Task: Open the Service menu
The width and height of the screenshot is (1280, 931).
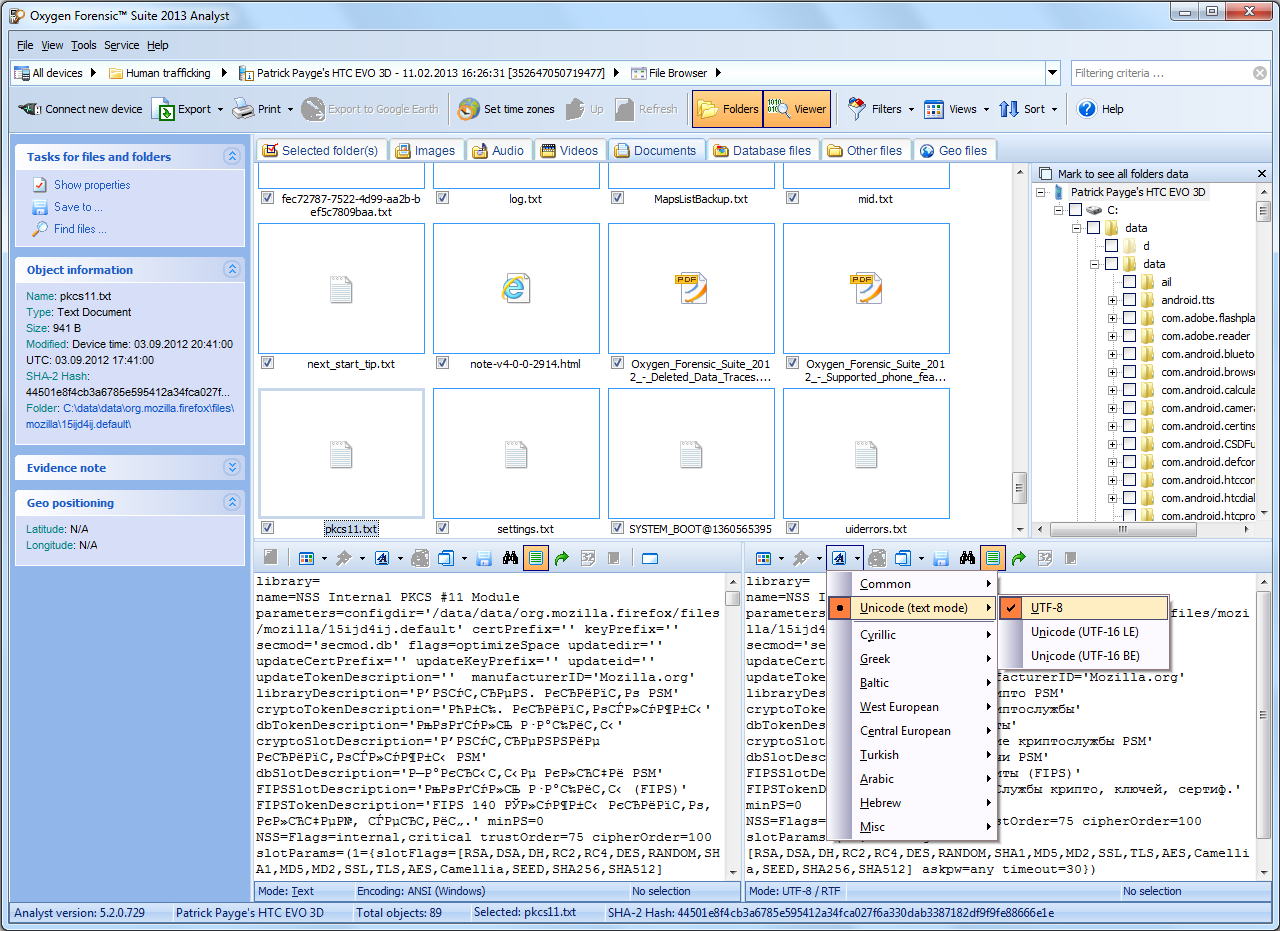Action: [122, 45]
